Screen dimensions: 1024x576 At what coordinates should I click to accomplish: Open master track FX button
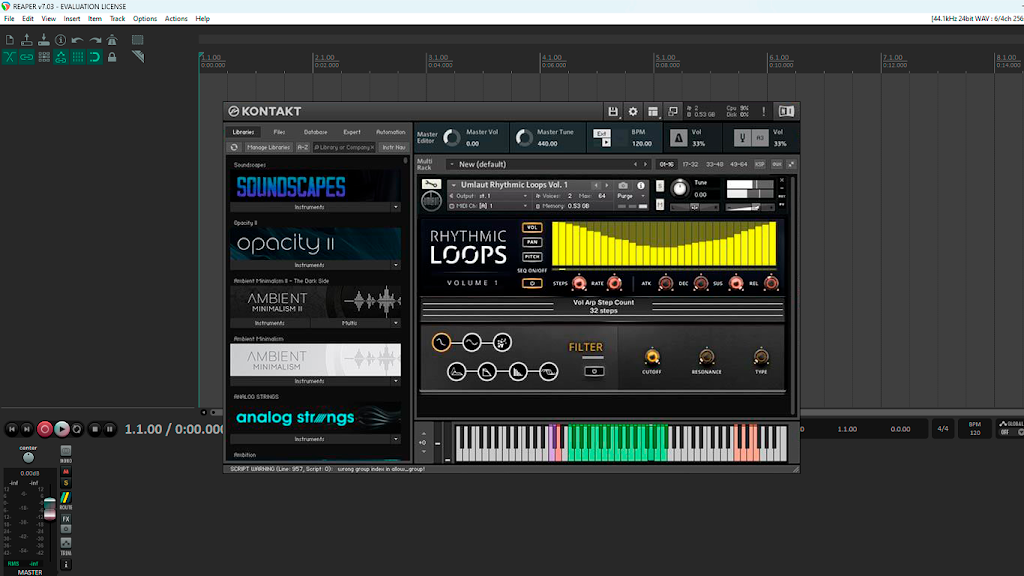click(66, 519)
